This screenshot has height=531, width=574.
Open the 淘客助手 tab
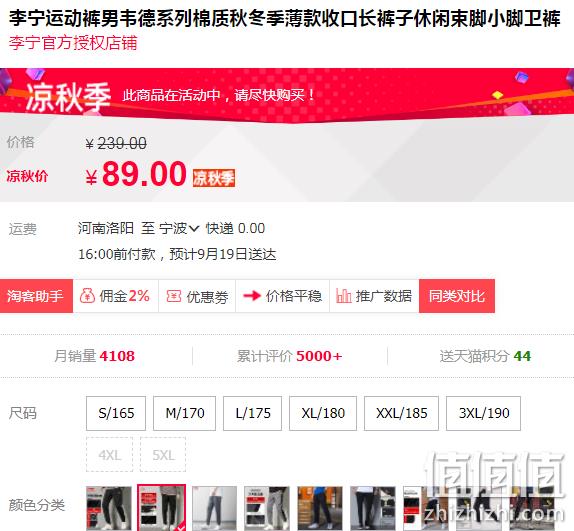[36, 296]
